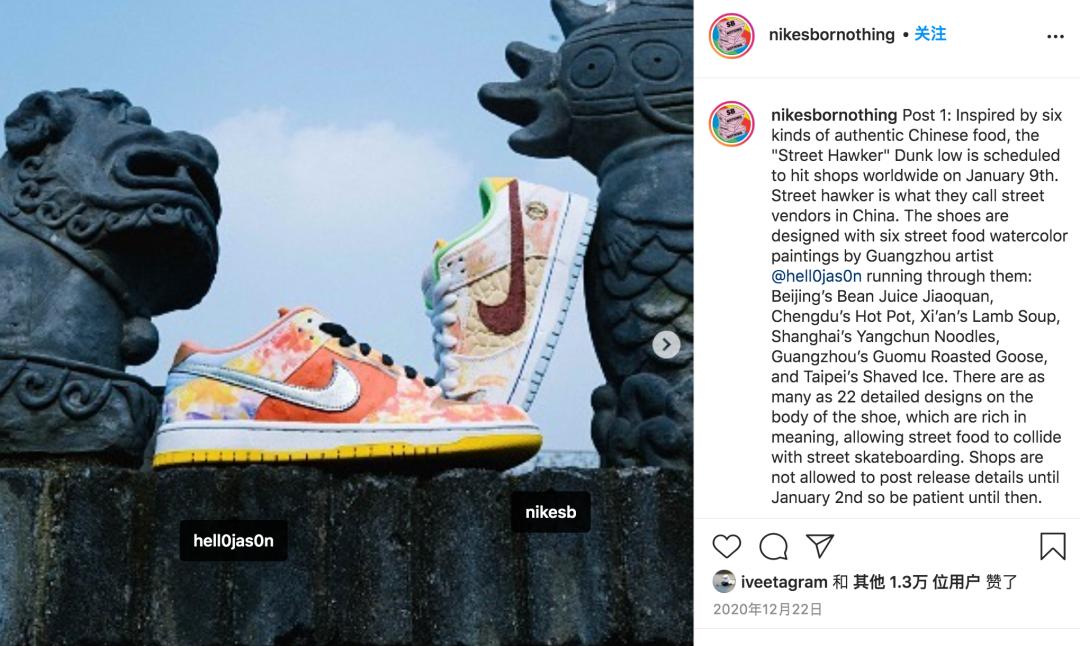Open post permalink dated 2020年12月22日

coord(767,609)
